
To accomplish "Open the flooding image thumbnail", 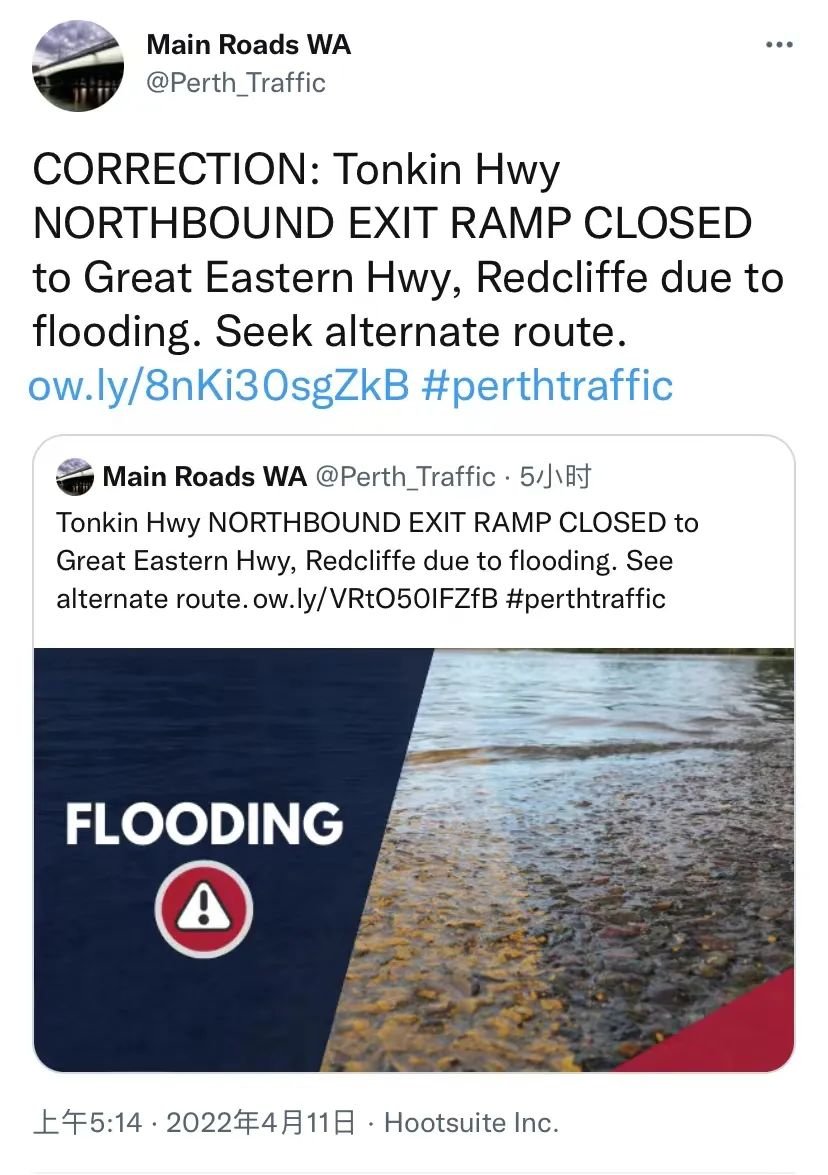I will (x=414, y=860).
